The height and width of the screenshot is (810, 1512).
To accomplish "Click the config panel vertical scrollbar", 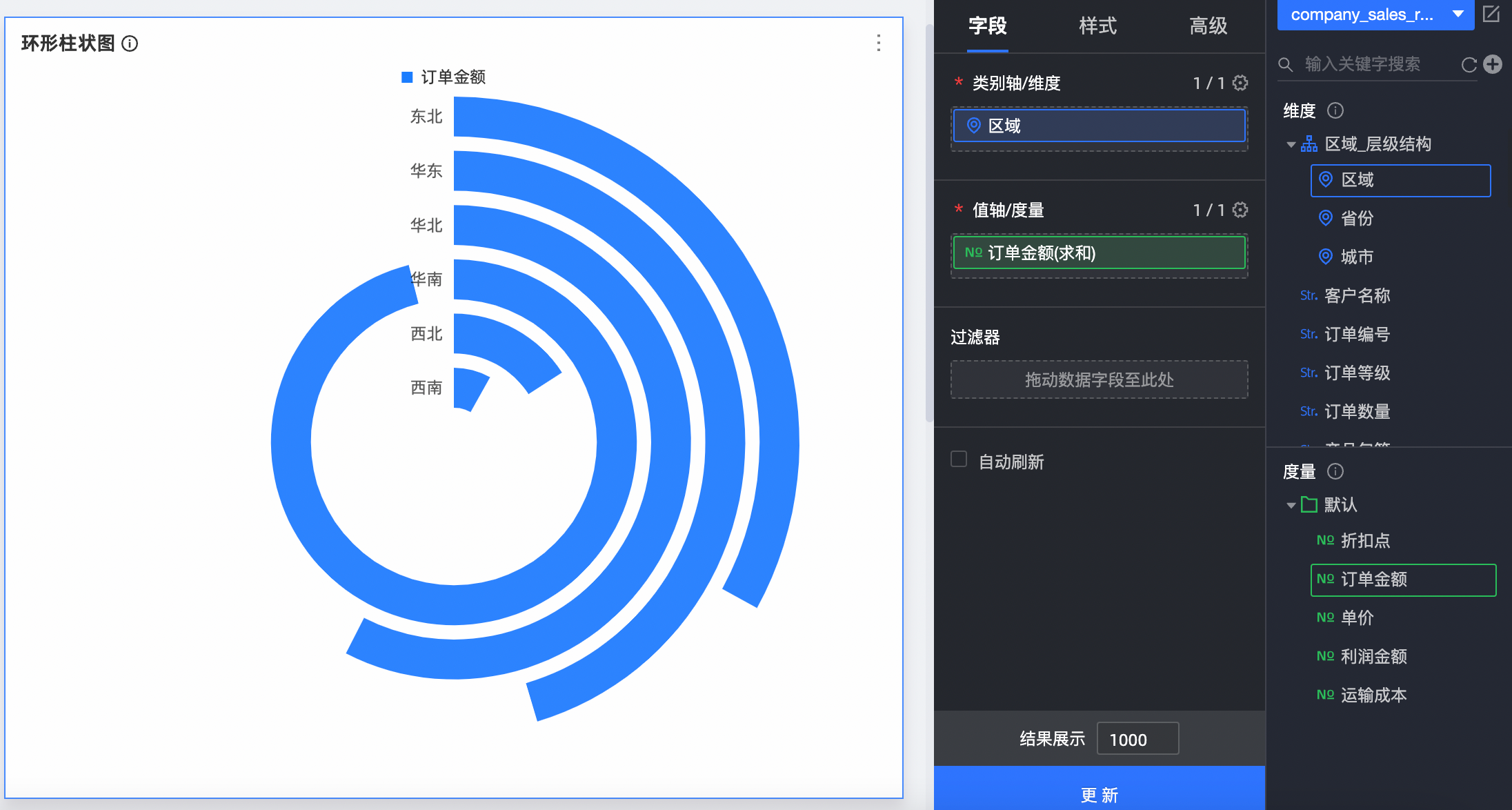I will (x=928, y=222).
